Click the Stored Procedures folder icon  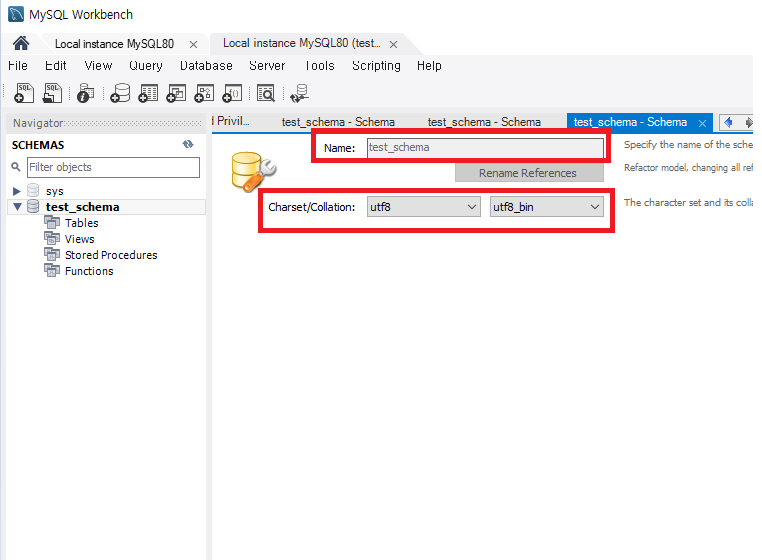52,254
